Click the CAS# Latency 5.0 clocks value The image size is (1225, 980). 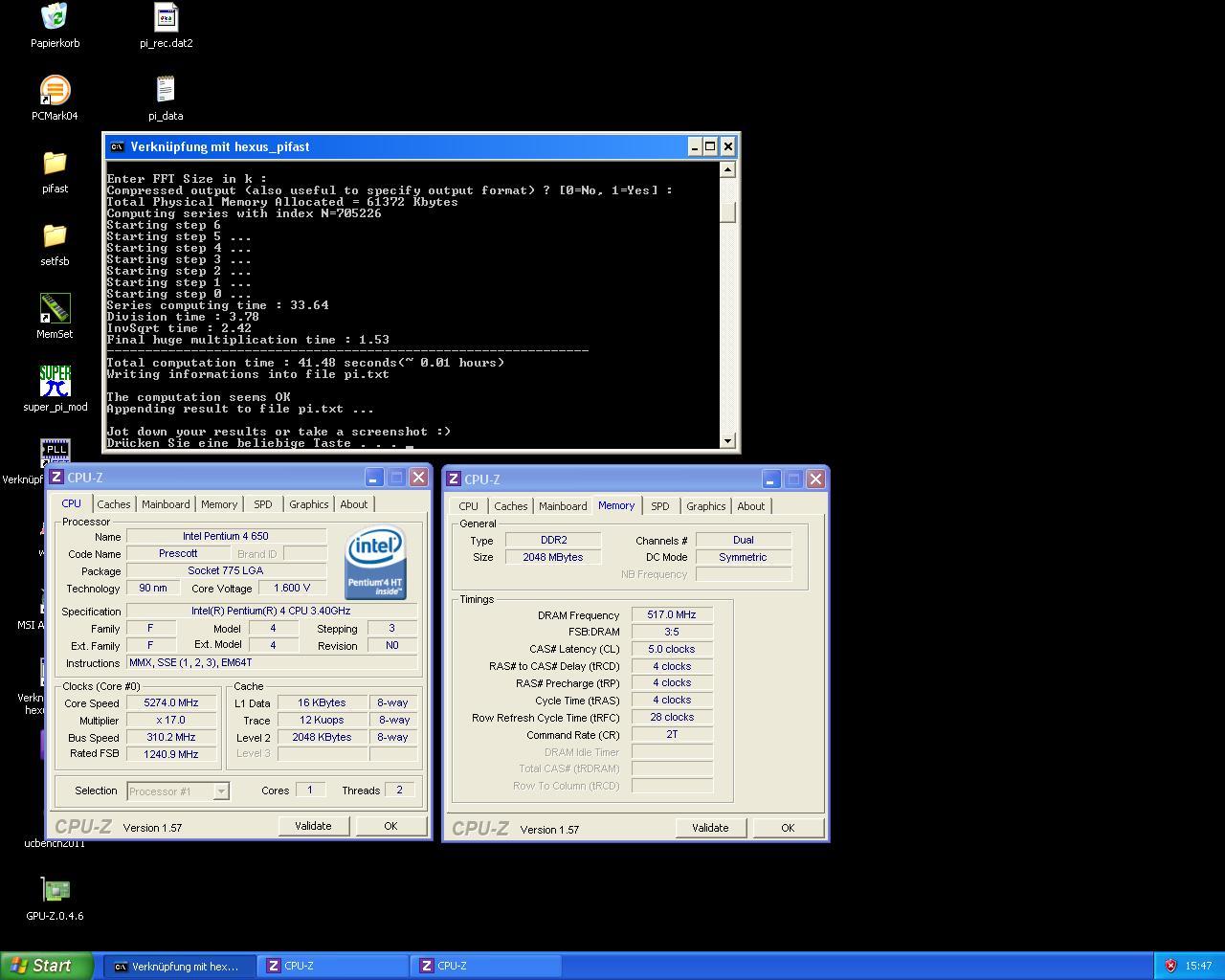672,649
